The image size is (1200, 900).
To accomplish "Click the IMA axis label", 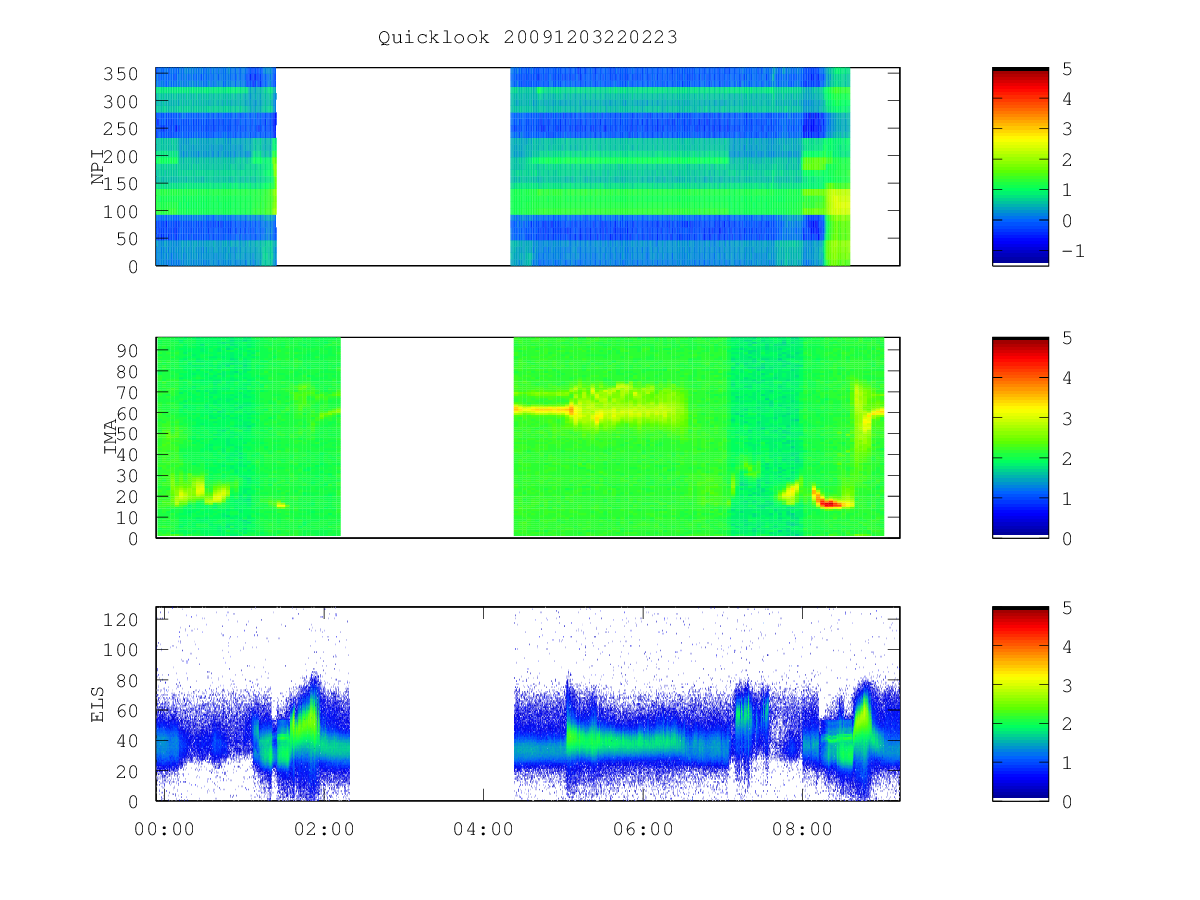I will (x=111, y=438).
